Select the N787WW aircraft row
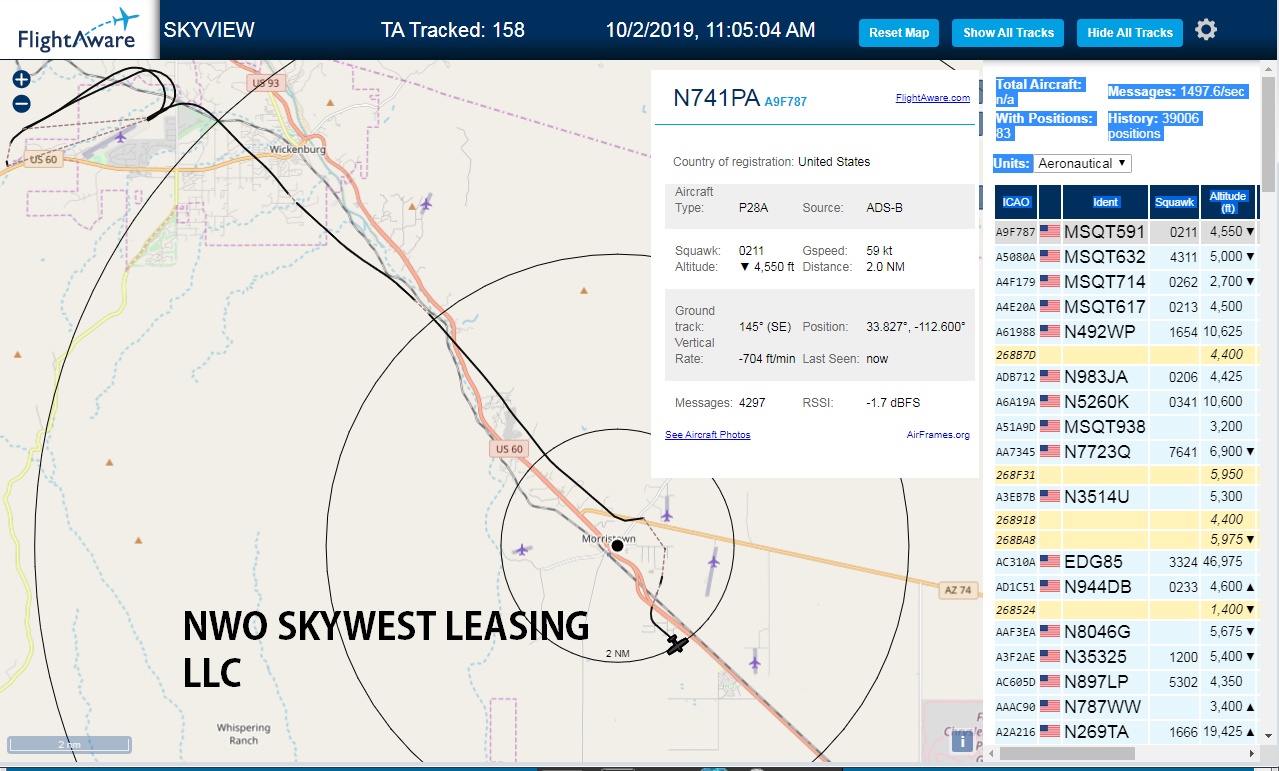The width and height of the screenshot is (1279, 771). (x=1125, y=707)
